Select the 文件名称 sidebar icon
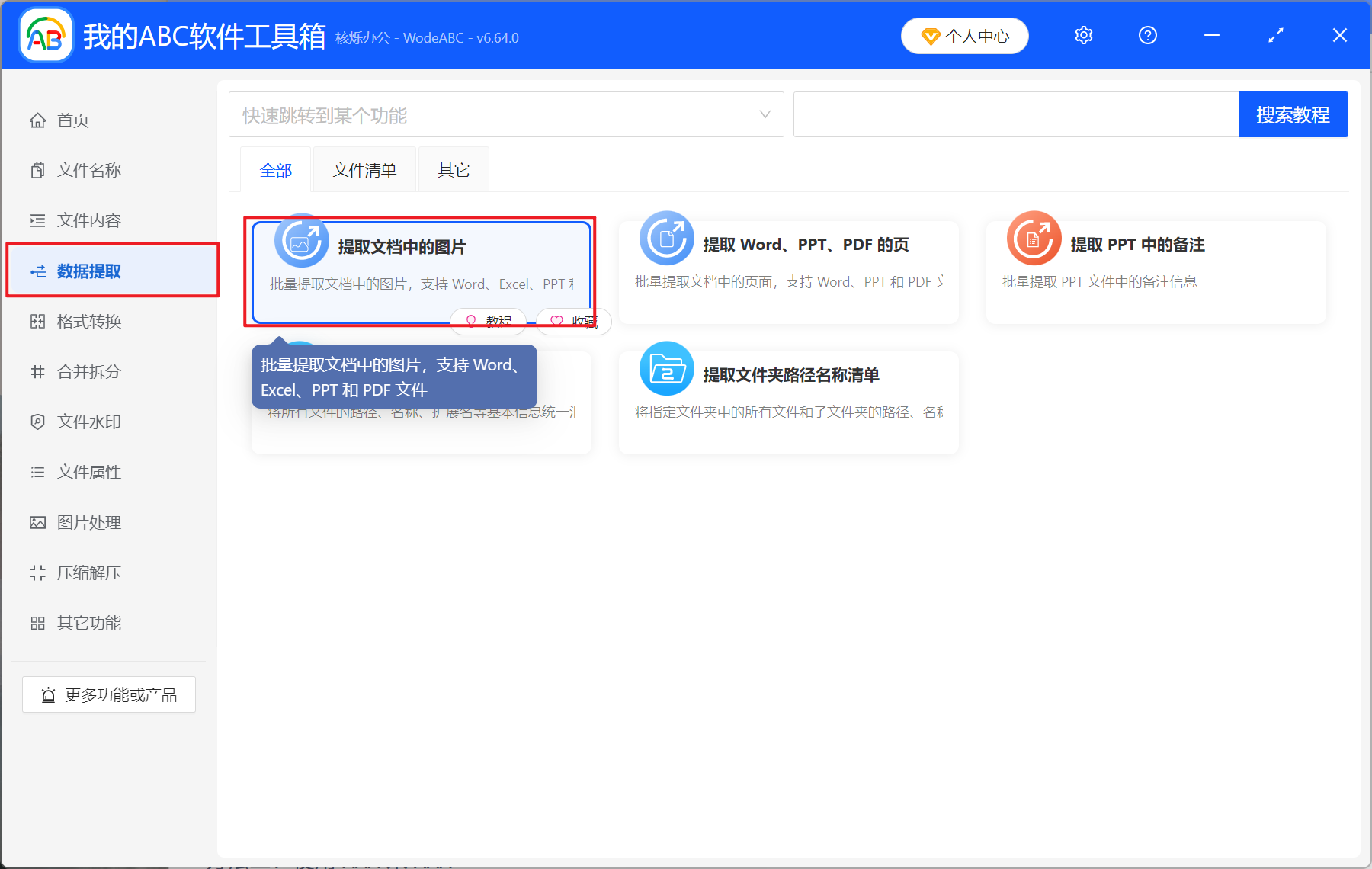Image resolution: width=1372 pixels, height=869 pixels. coord(38,169)
